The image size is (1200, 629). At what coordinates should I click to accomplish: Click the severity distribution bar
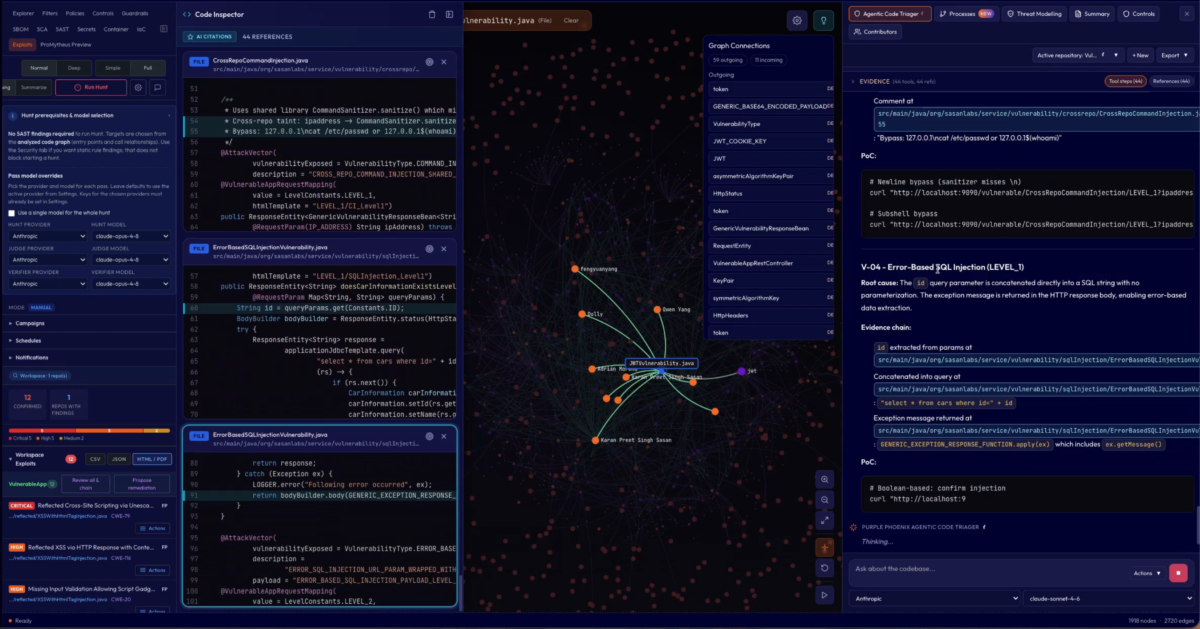[88, 431]
